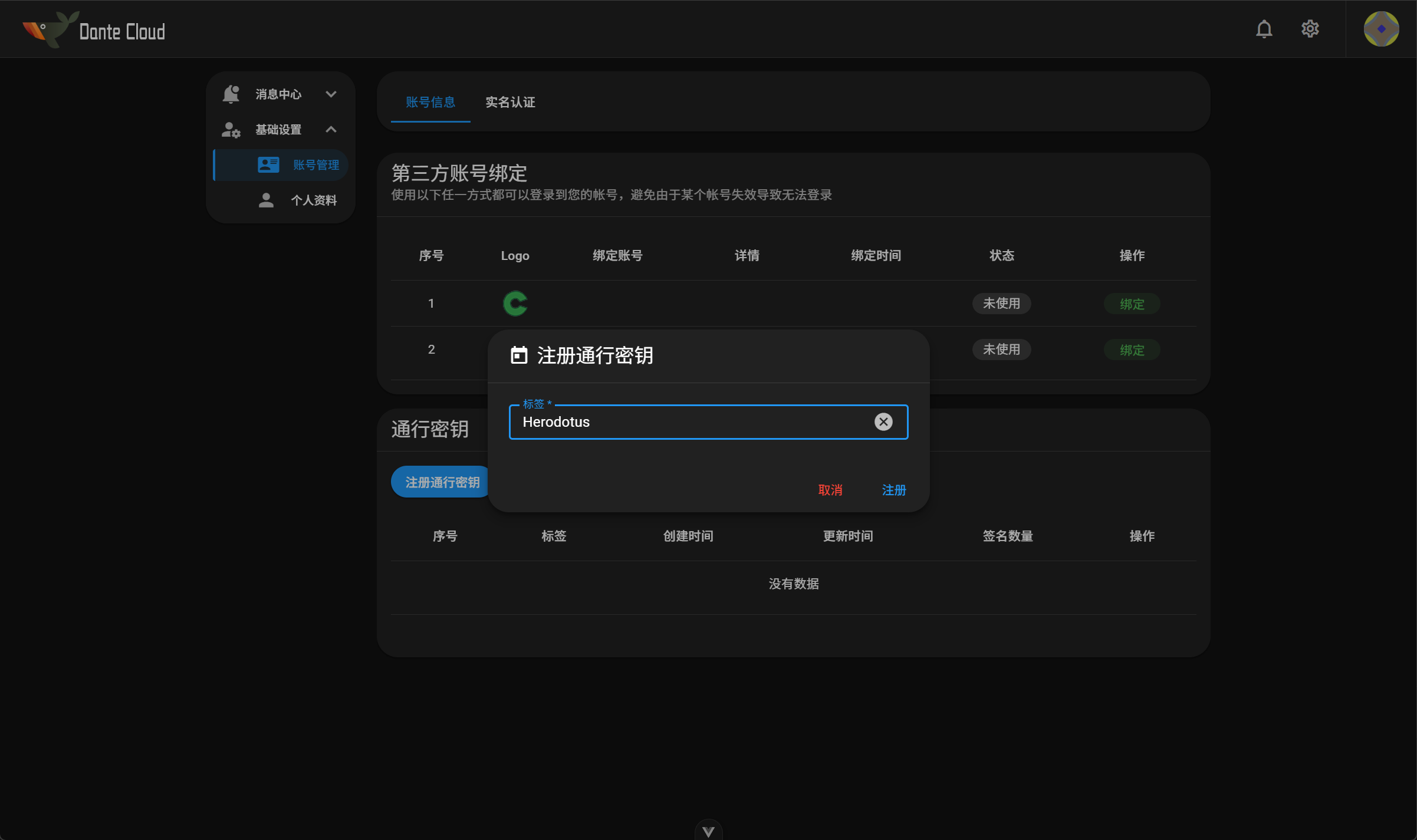This screenshot has height=840, width=1417.
Task: Click inside the 标签 input field
Action: coord(678,421)
